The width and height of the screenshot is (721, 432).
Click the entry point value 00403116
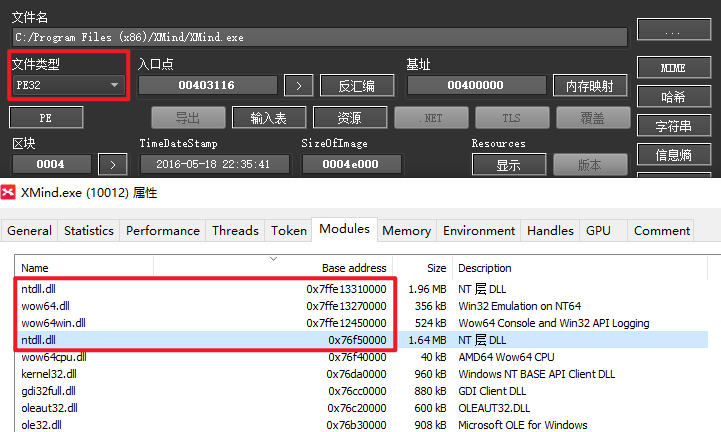207,85
